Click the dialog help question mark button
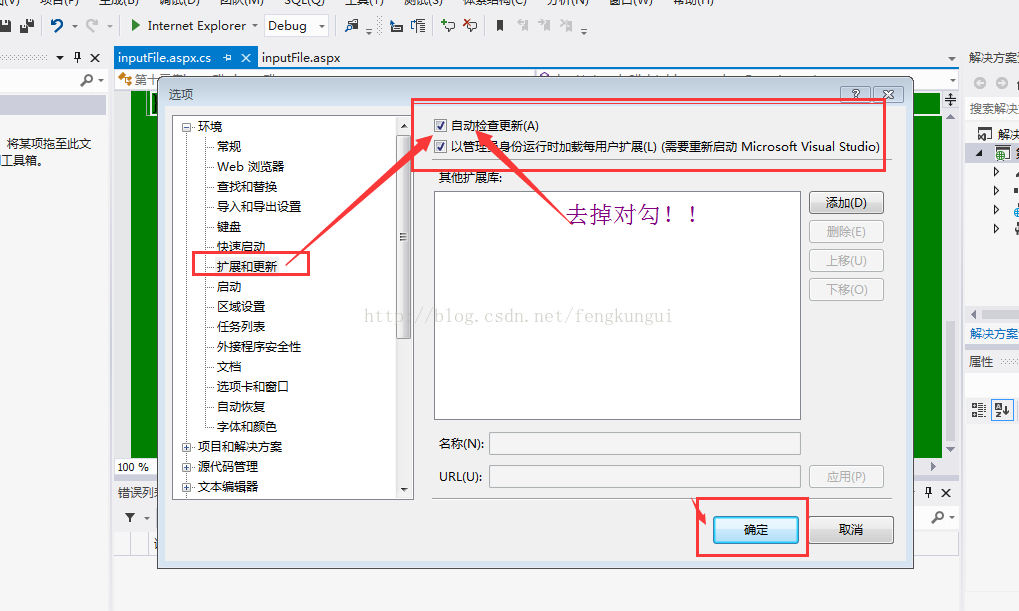This screenshot has width=1019, height=611. coord(855,94)
